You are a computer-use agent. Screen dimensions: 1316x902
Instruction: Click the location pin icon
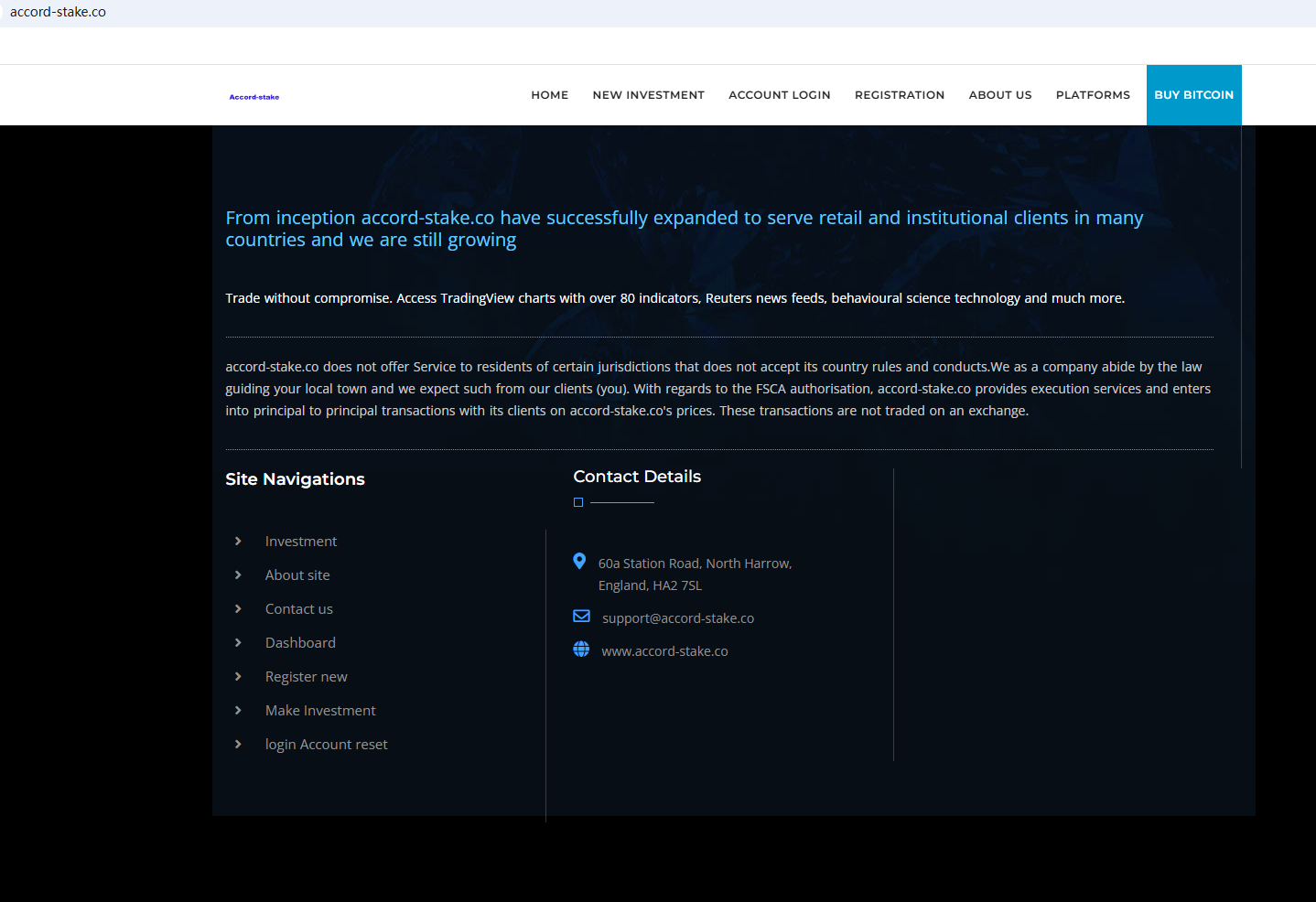pos(579,561)
